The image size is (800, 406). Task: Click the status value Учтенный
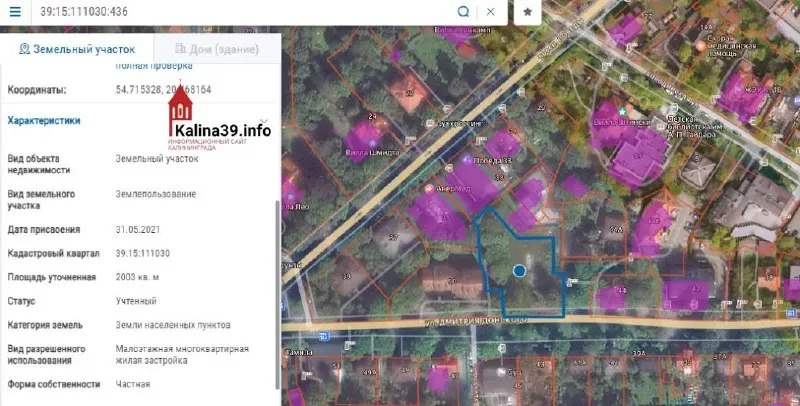tap(136, 301)
